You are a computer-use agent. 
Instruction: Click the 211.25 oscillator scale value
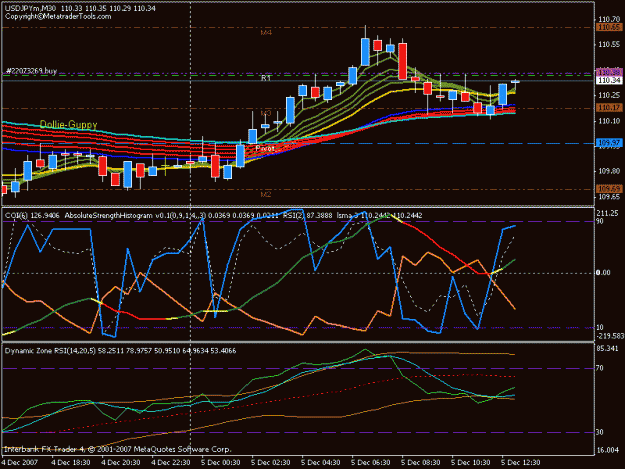point(607,213)
